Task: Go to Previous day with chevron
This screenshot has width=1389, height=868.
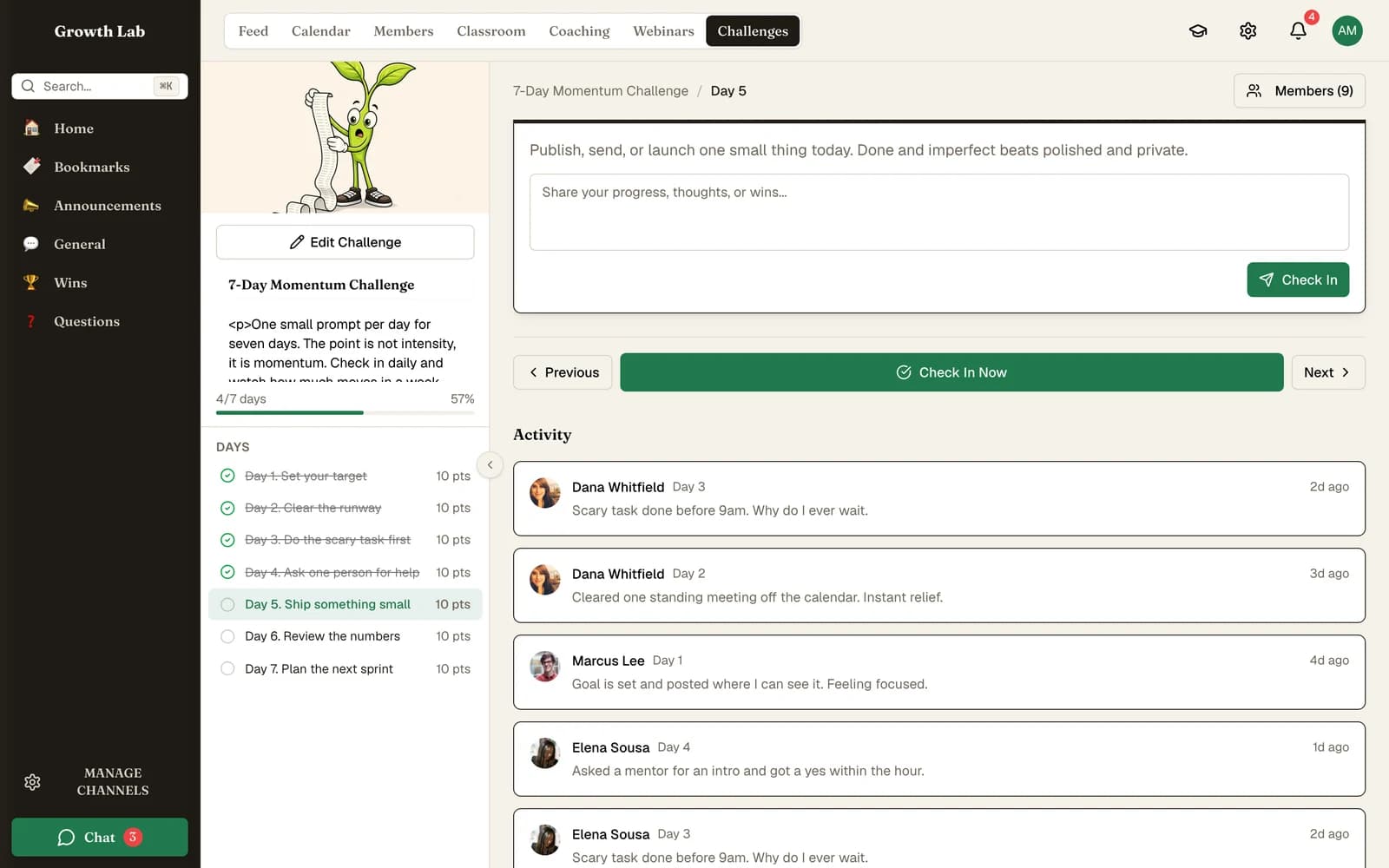Action: (x=563, y=372)
